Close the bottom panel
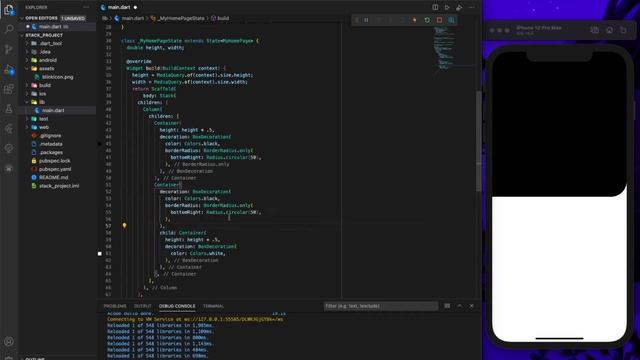The image size is (640, 360). click(471, 306)
